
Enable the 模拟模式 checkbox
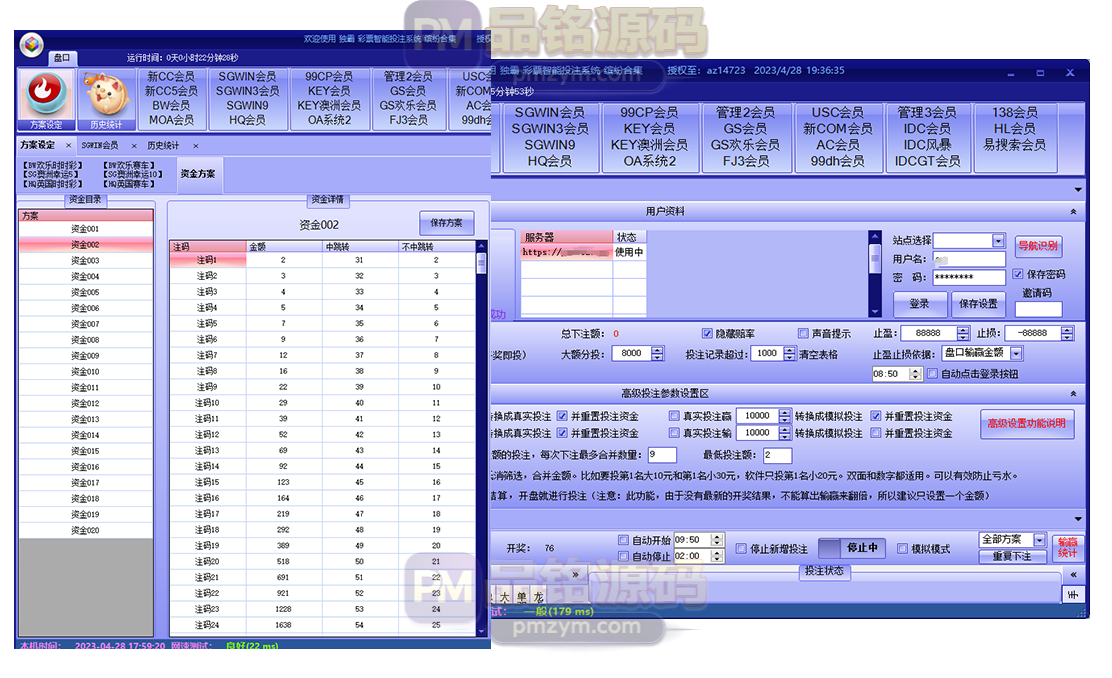(902, 548)
